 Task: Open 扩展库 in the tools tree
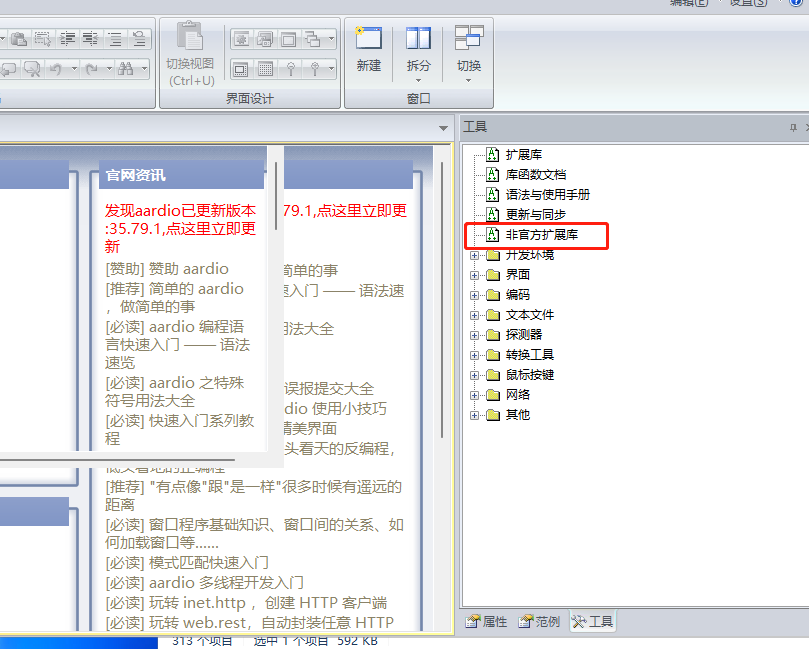(524, 154)
